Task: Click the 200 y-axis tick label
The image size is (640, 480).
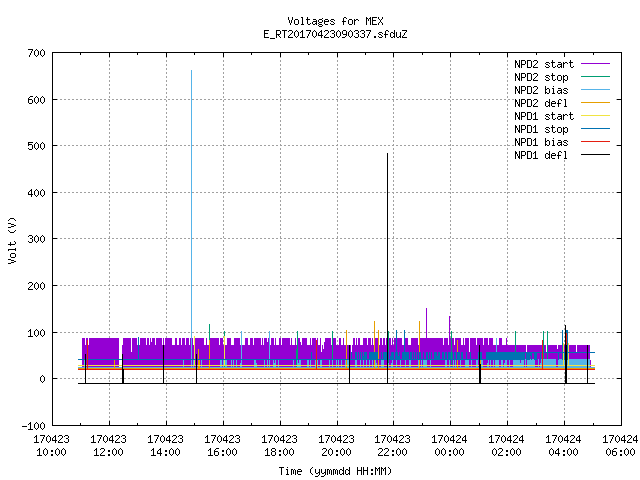Action: point(36,286)
